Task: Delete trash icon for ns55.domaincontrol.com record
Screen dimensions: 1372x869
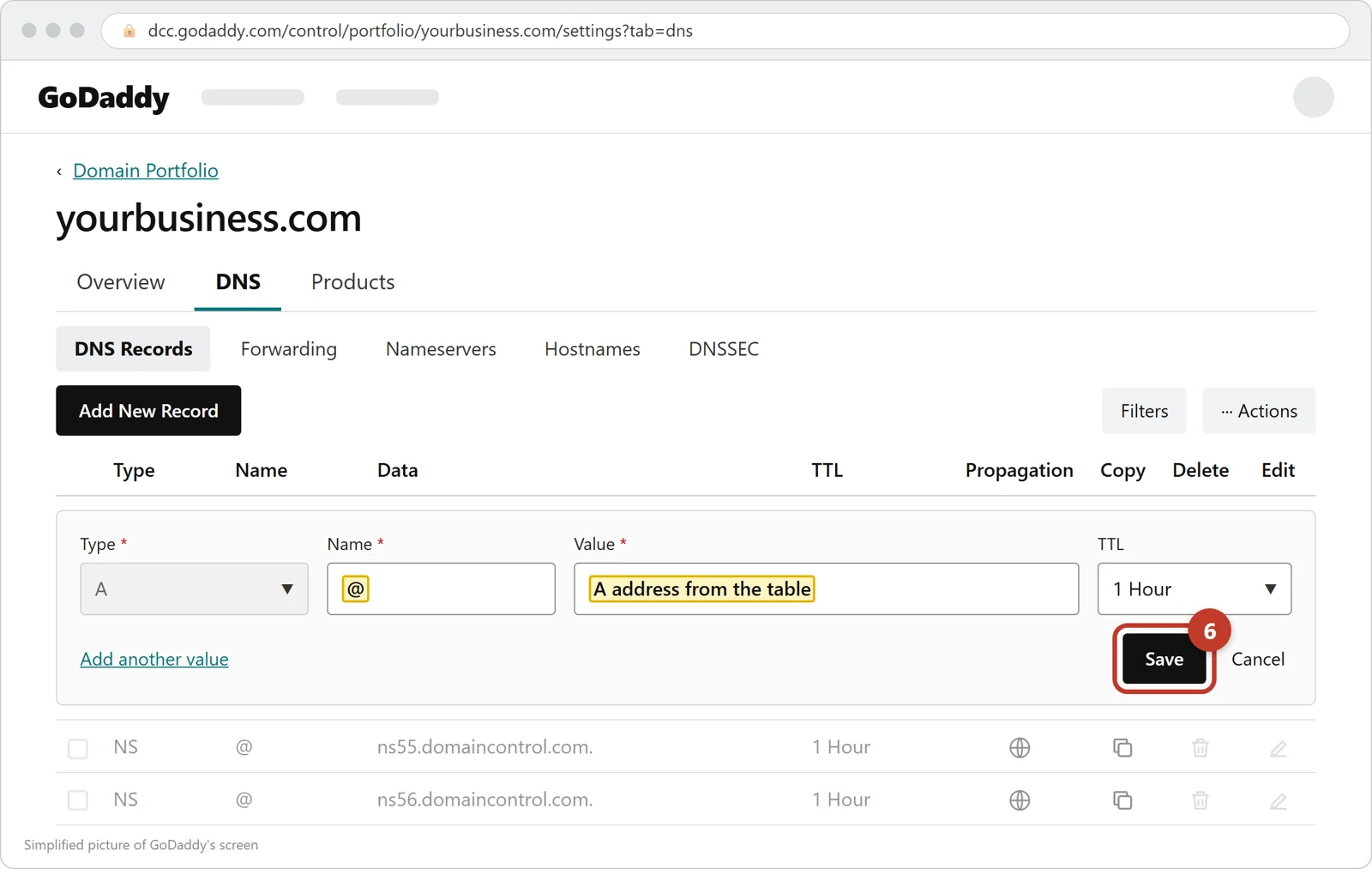Action: [1200, 748]
